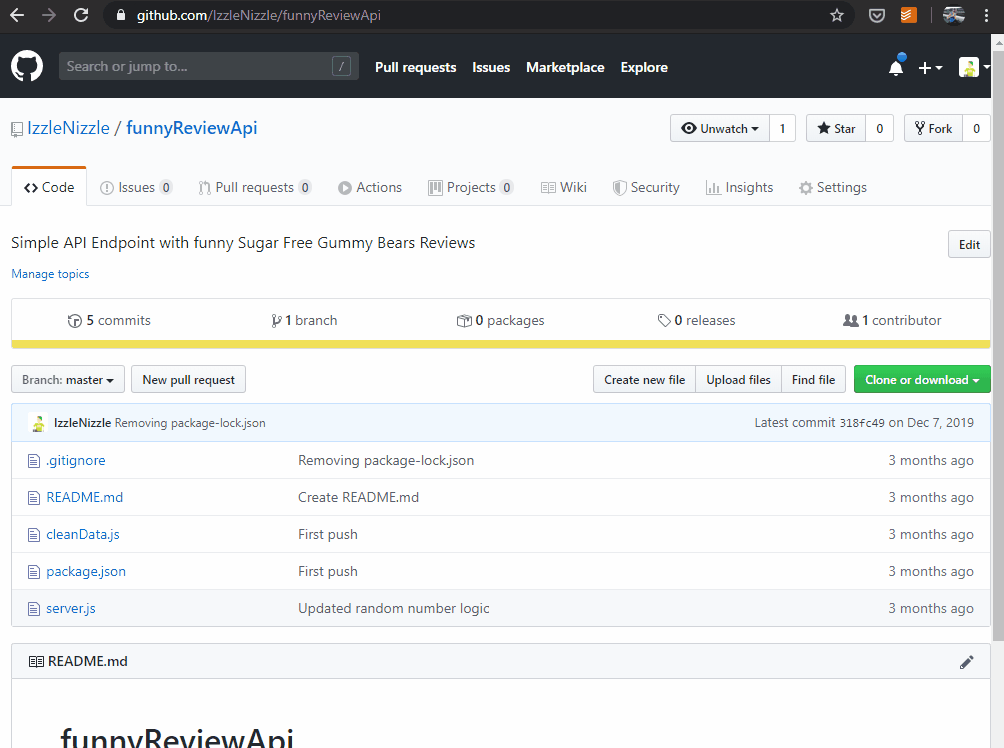Open latest commit 318fc49
Image resolution: width=1004 pixels, height=748 pixels.
pos(862,423)
